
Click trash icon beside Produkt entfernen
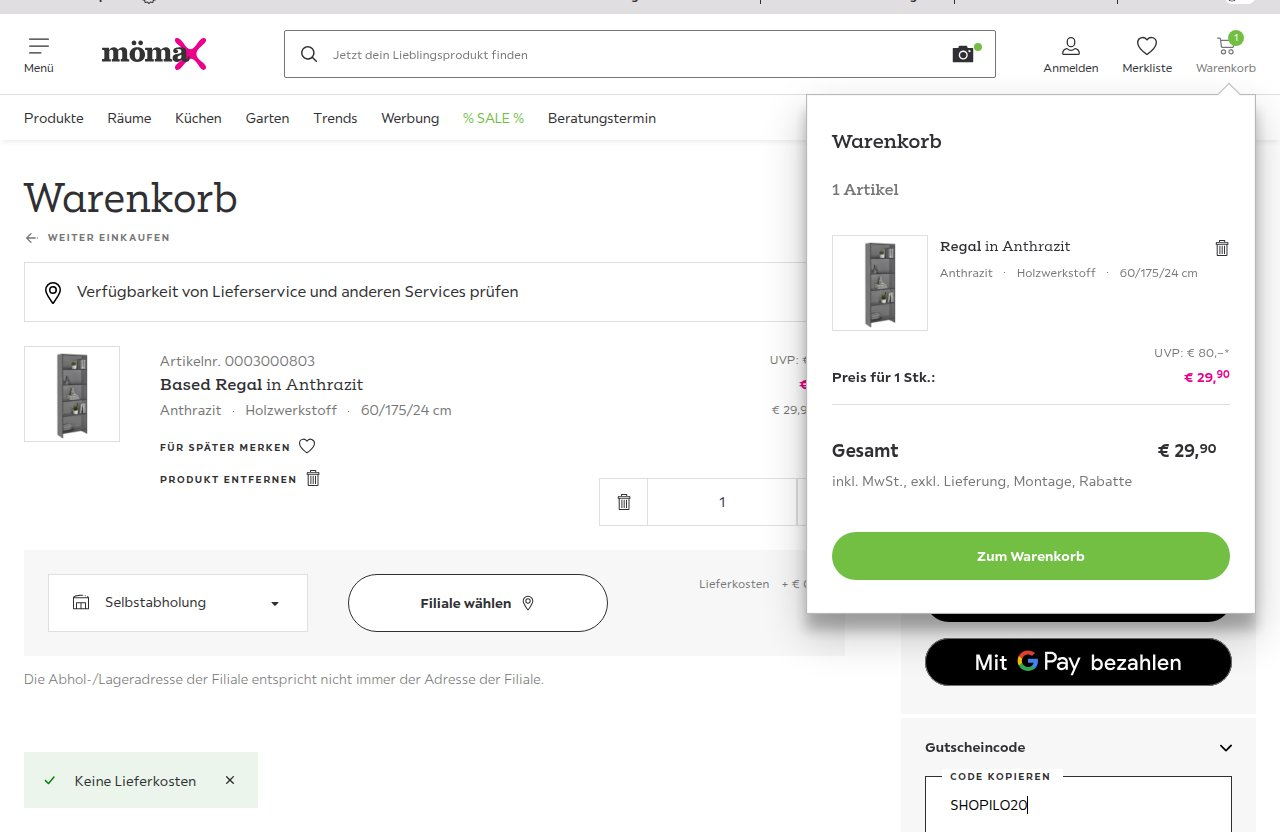click(x=313, y=478)
